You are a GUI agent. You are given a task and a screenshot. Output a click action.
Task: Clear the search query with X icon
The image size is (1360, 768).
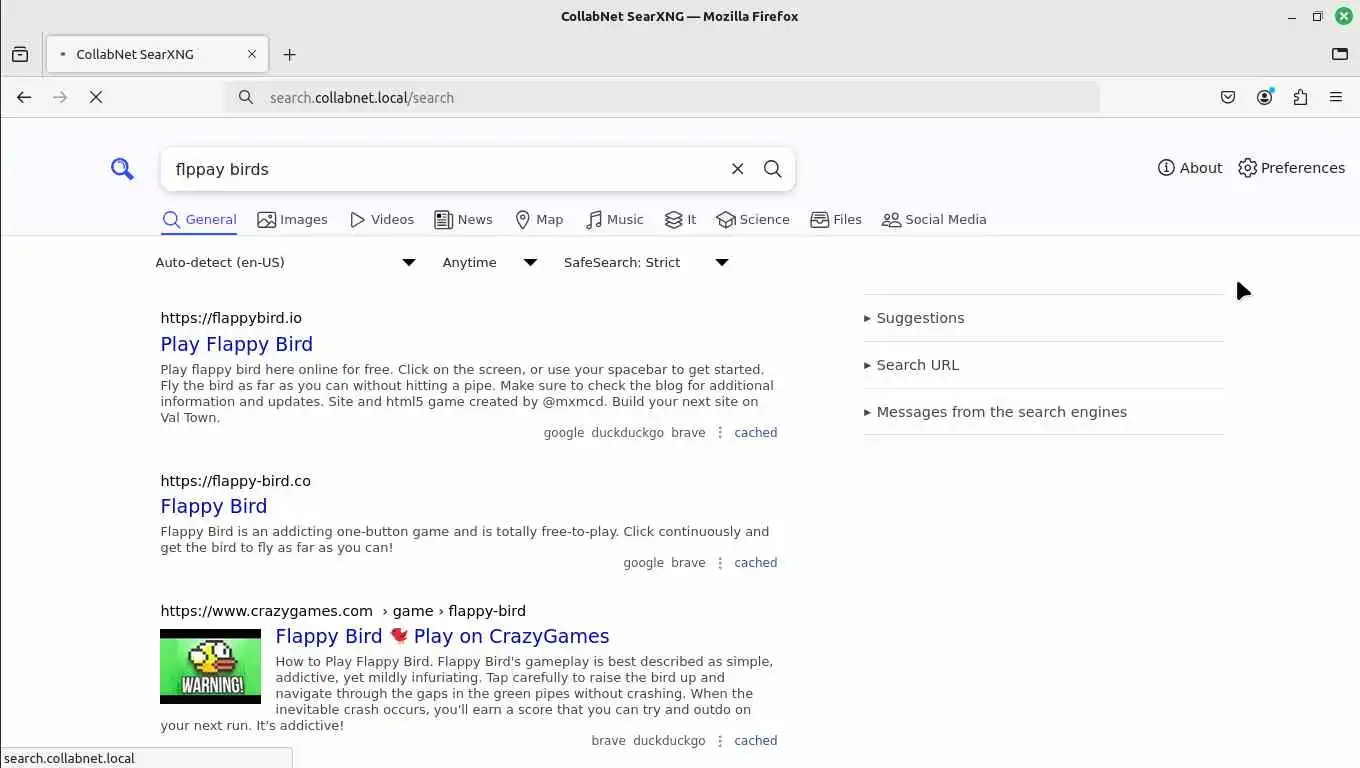pyautogui.click(x=738, y=169)
